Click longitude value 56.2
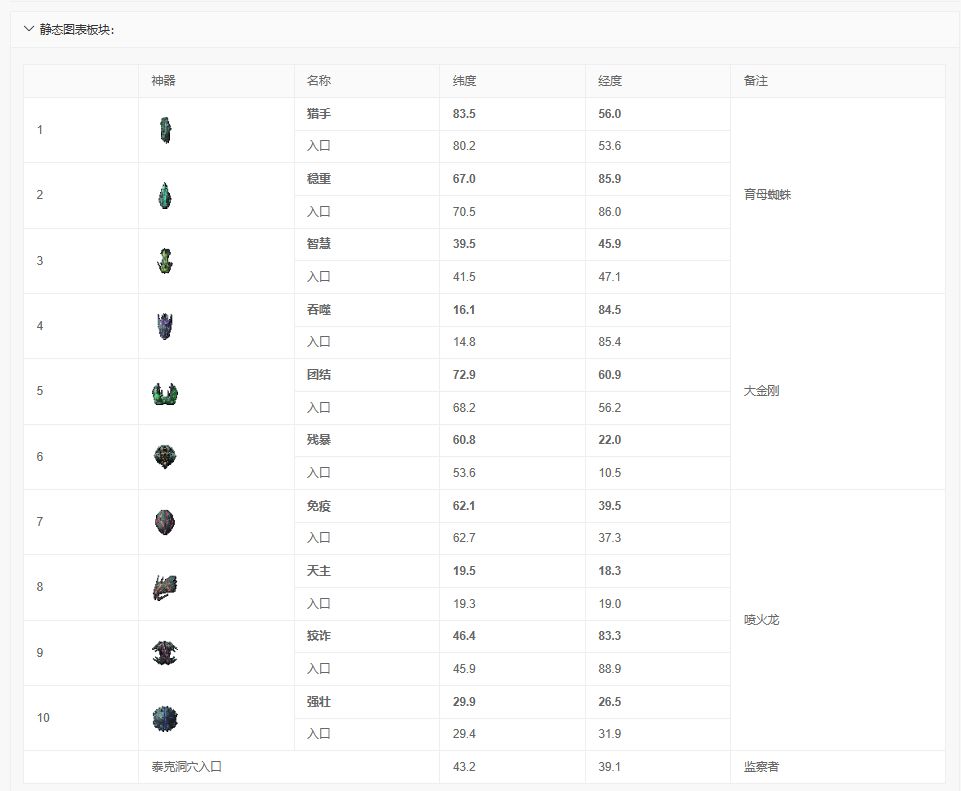The width and height of the screenshot is (961, 791). click(x=609, y=408)
